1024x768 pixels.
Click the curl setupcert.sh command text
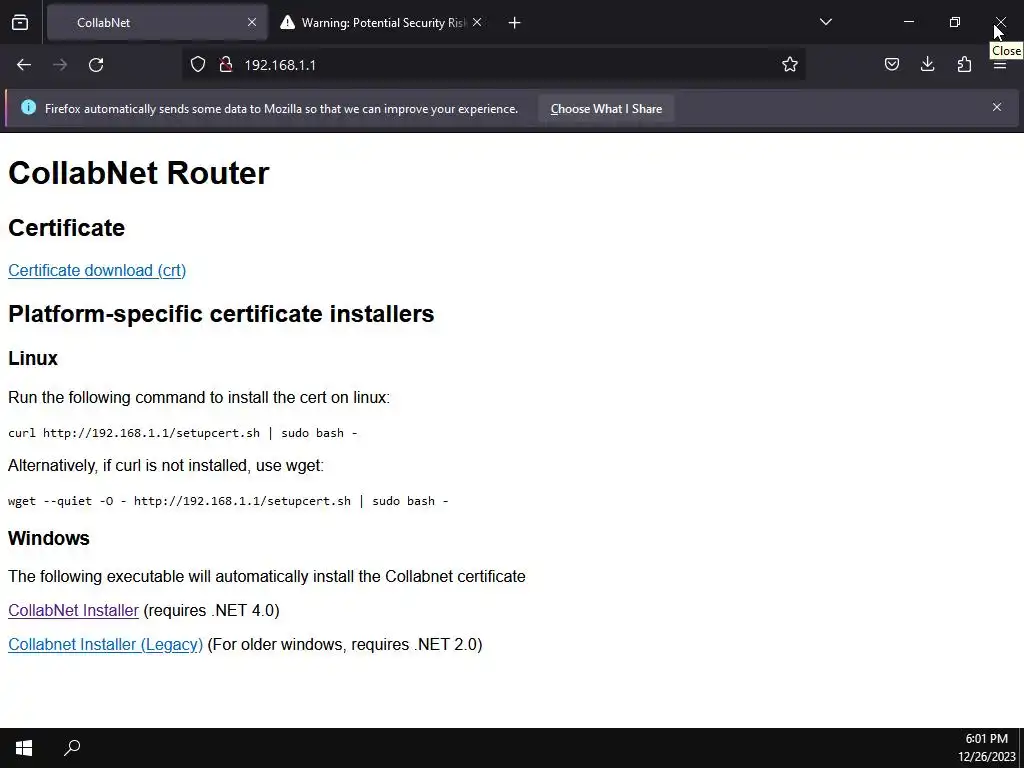coord(183,433)
